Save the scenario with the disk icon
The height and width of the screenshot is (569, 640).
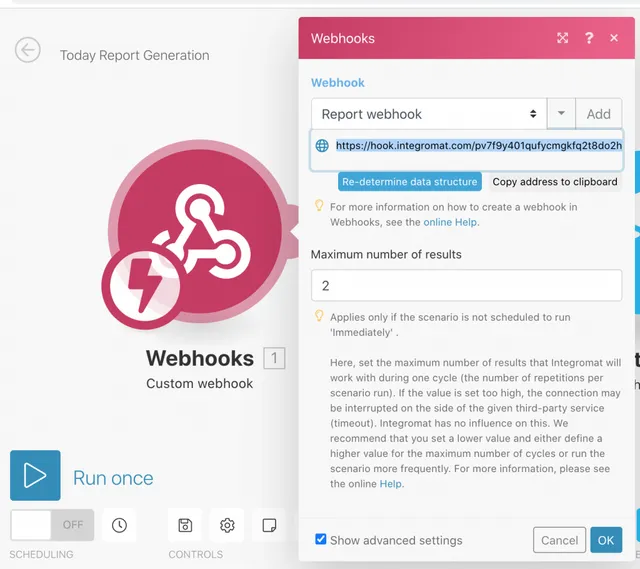[x=185, y=525]
